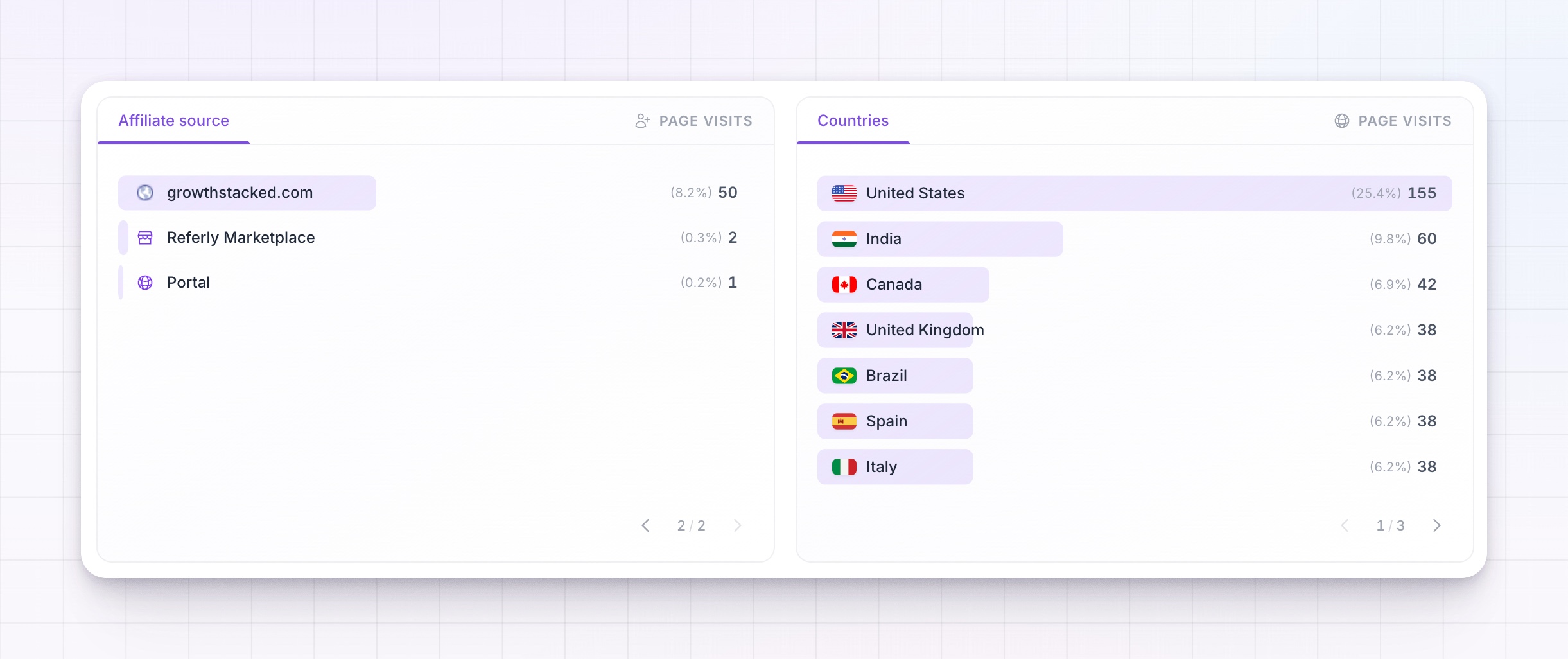Select the growthstacked.com source row

tap(428, 193)
